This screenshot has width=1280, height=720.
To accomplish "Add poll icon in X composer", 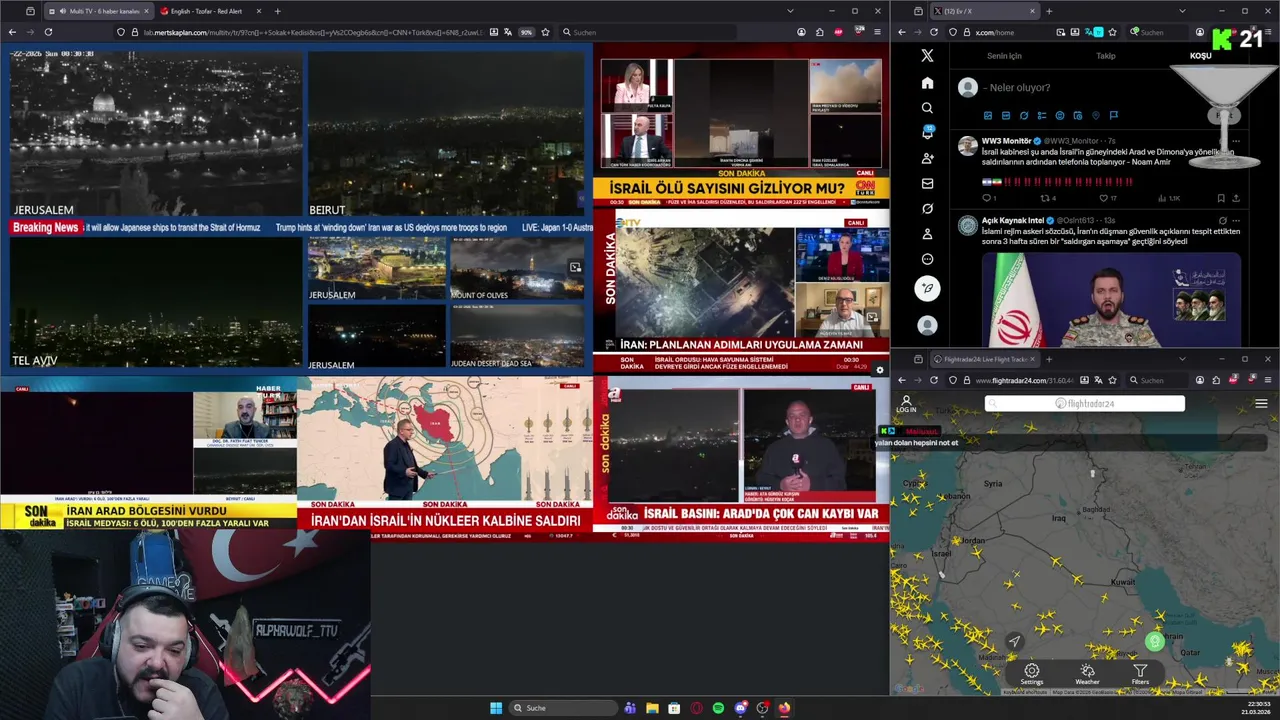I will (x=1041, y=116).
